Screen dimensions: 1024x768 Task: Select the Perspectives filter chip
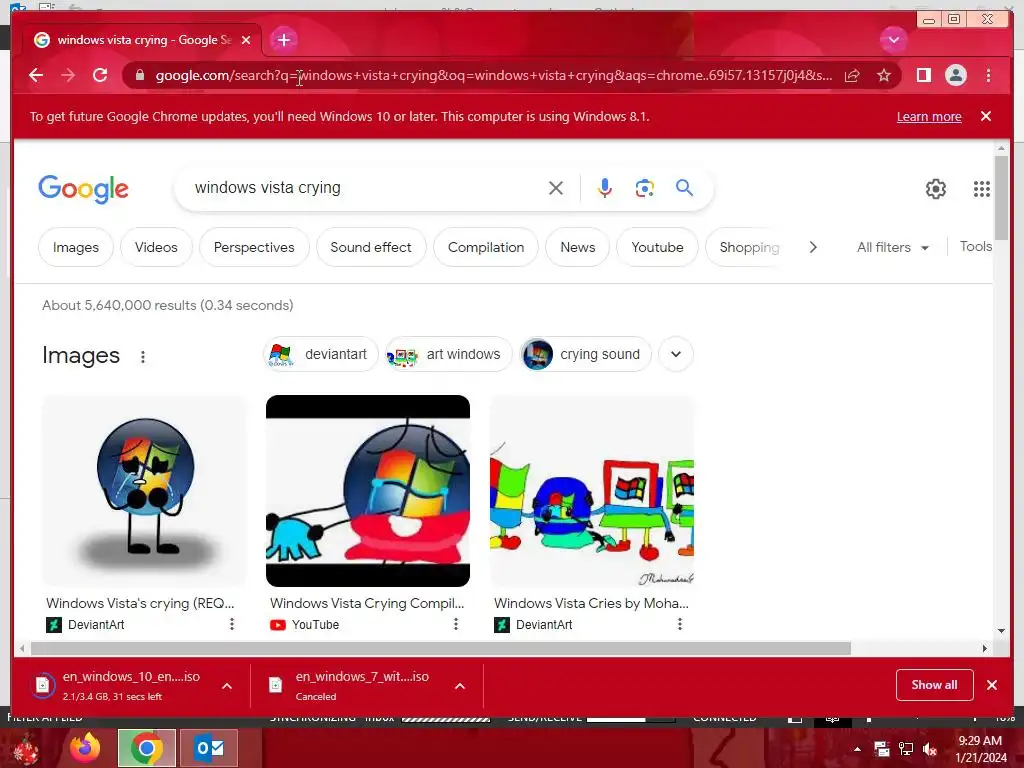coord(254,248)
